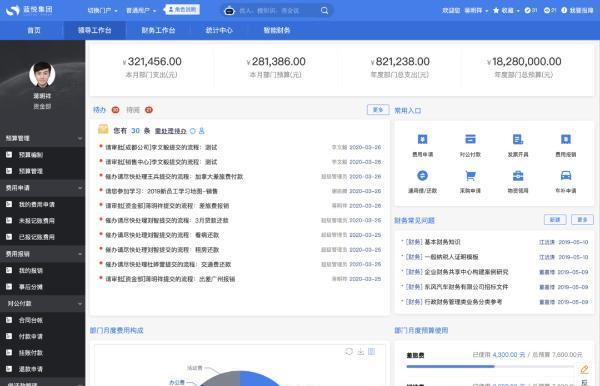The height and width of the screenshot is (386, 600).
Task: Open the 切换门户 dropdown
Action: pos(103,10)
